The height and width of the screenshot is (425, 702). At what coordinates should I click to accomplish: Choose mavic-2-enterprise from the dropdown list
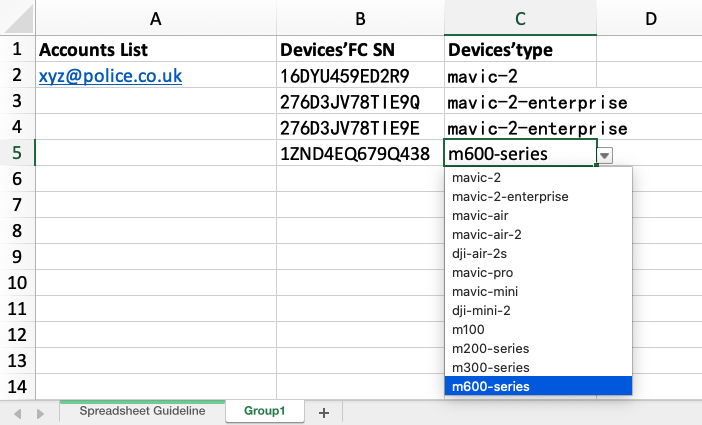538,197
